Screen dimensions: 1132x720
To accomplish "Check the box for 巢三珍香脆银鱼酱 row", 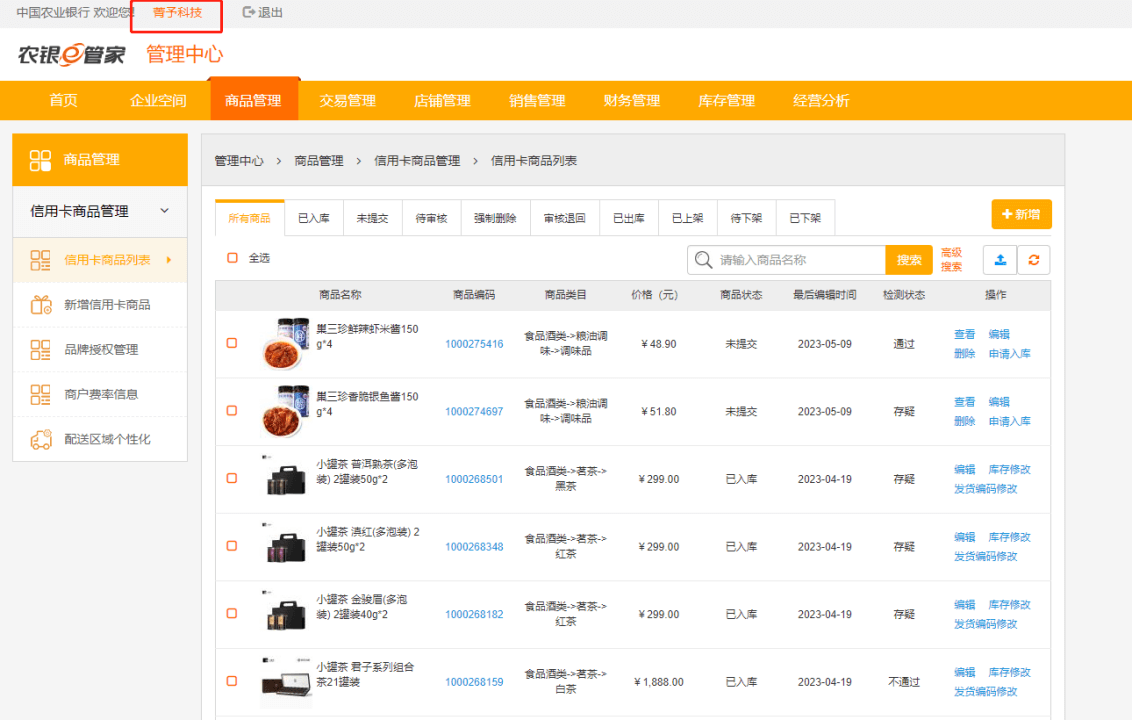I will [x=232, y=411].
